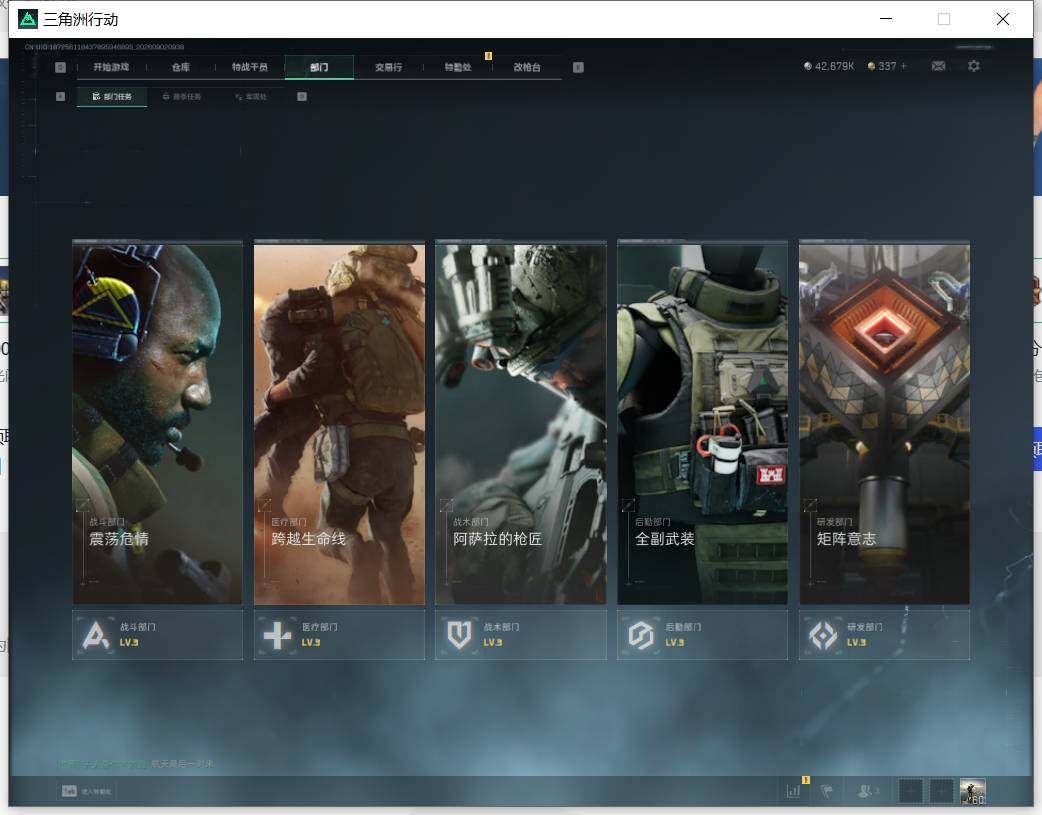Viewport: 1042px width, 815px height.
Task: Click the flag icon in bottom bar
Action: (x=827, y=790)
